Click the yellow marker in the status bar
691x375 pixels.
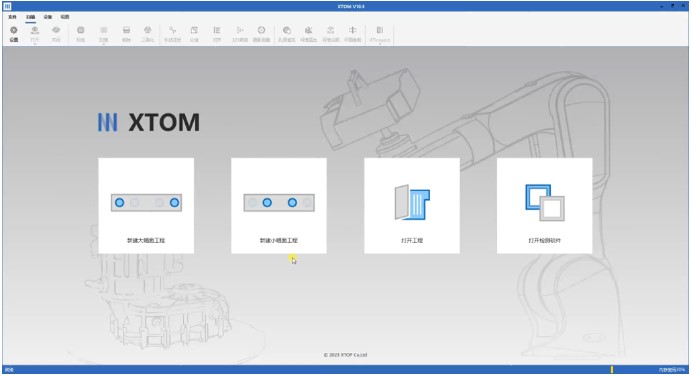click(612, 370)
